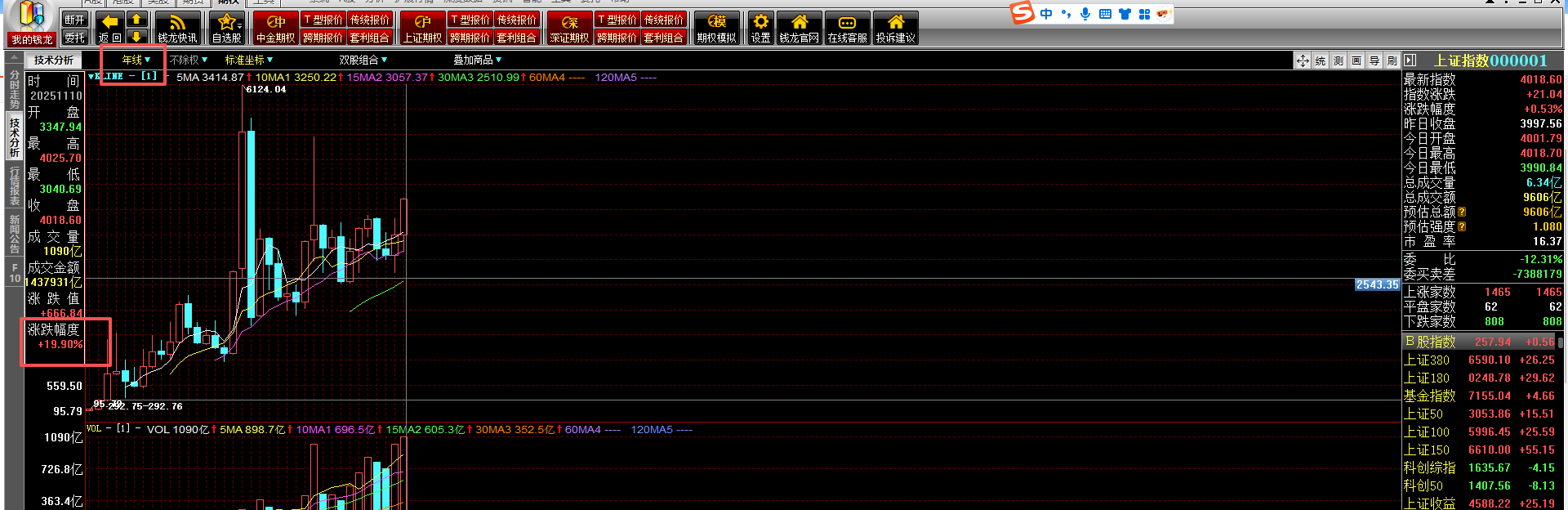
Task: Select the 技术分析 header tab
Action: pos(54,60)
